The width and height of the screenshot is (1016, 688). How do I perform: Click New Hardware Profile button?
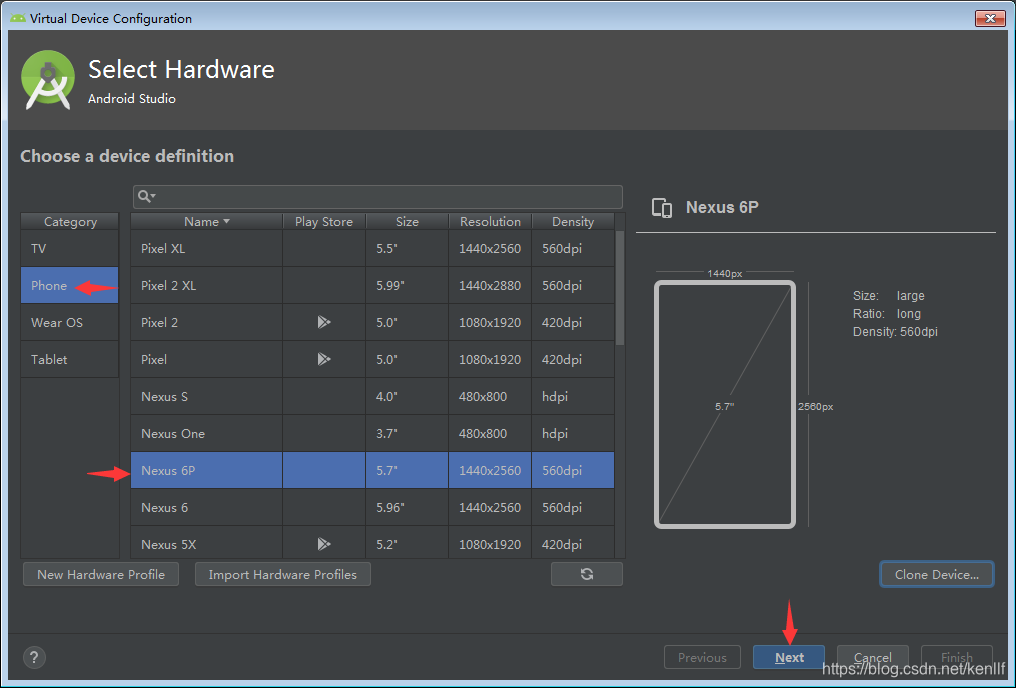click(x=101, y=574)
